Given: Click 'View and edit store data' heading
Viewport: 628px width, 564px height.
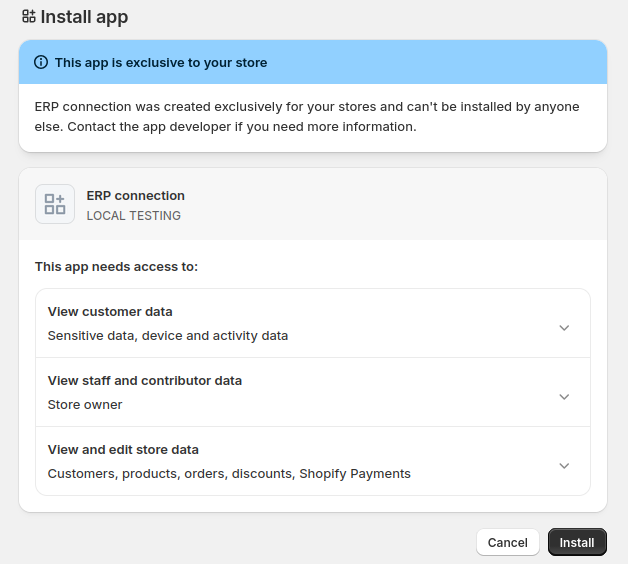Looking at the screenshot, I should point(123,449).
